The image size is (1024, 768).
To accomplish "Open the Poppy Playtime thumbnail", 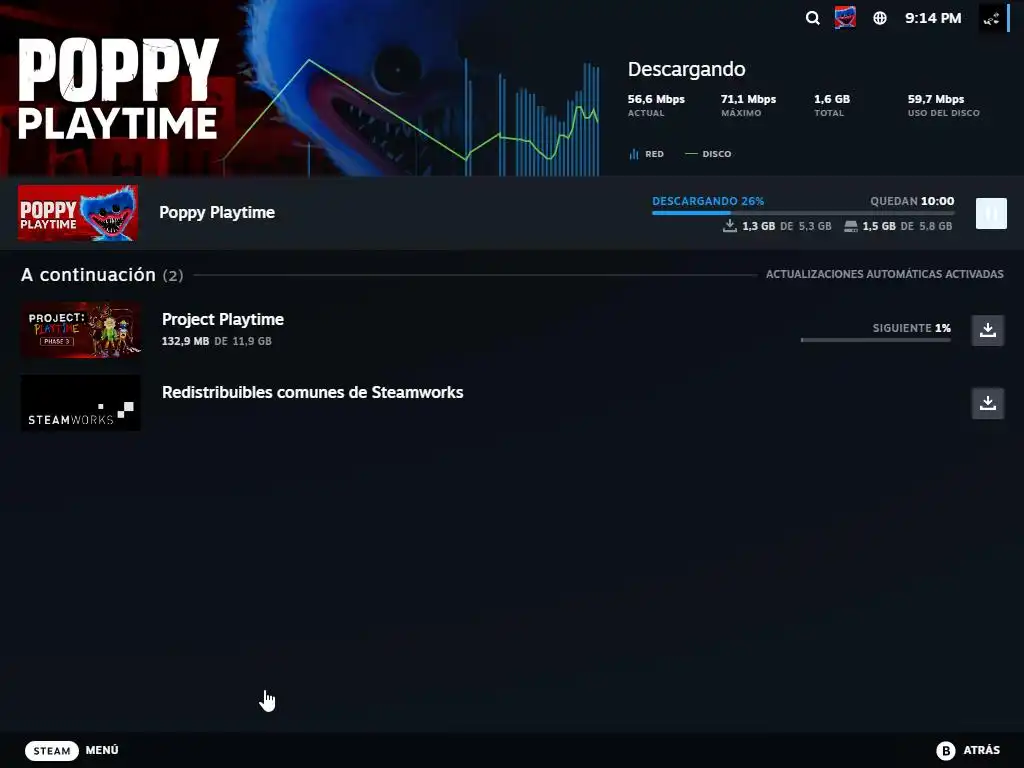I will pyautogui.click(x=78, y=213).
